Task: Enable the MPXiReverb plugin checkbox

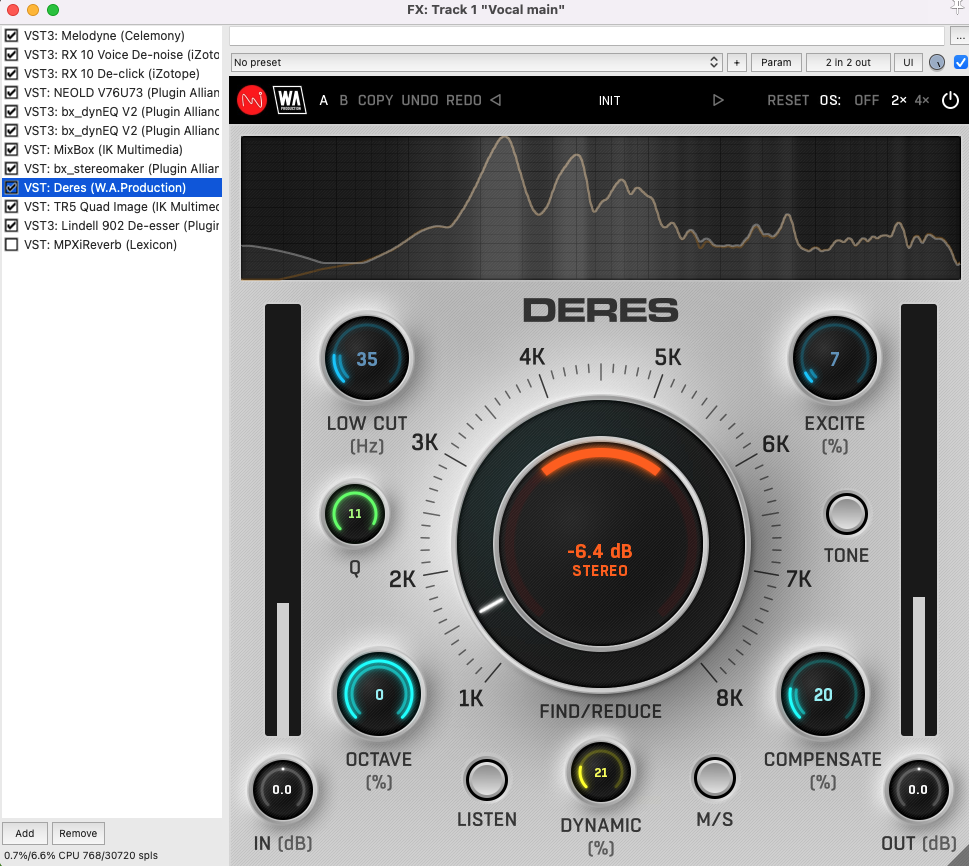Action: click(x=11, y=245)
